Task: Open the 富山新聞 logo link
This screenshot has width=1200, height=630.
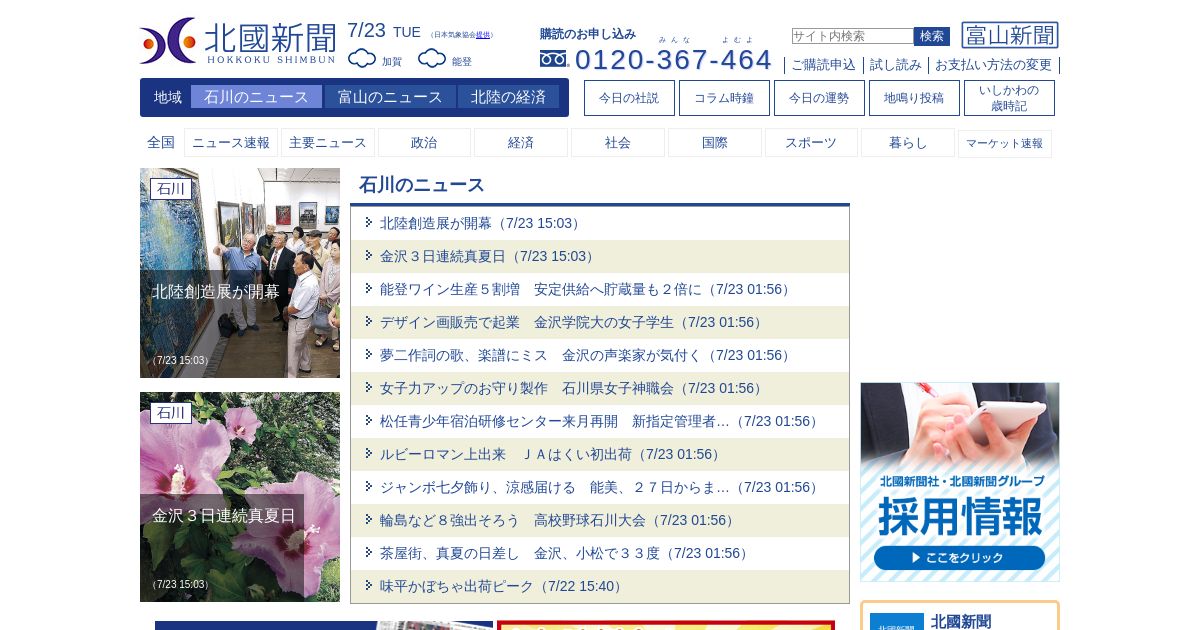Action: click(x=1010, y=35)
